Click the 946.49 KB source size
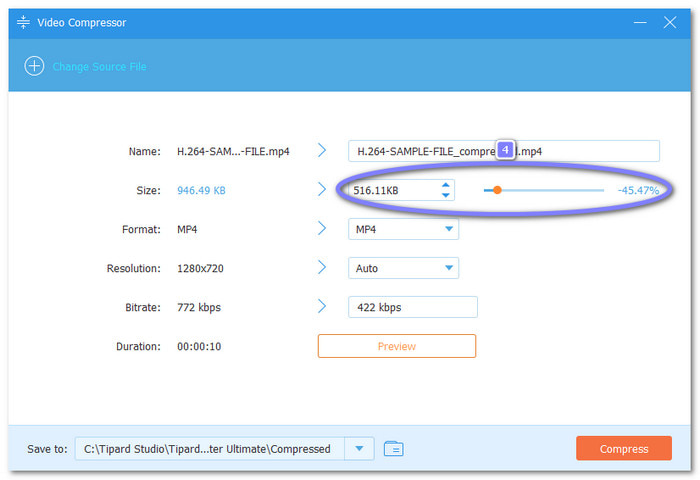 tap(201, 191)
